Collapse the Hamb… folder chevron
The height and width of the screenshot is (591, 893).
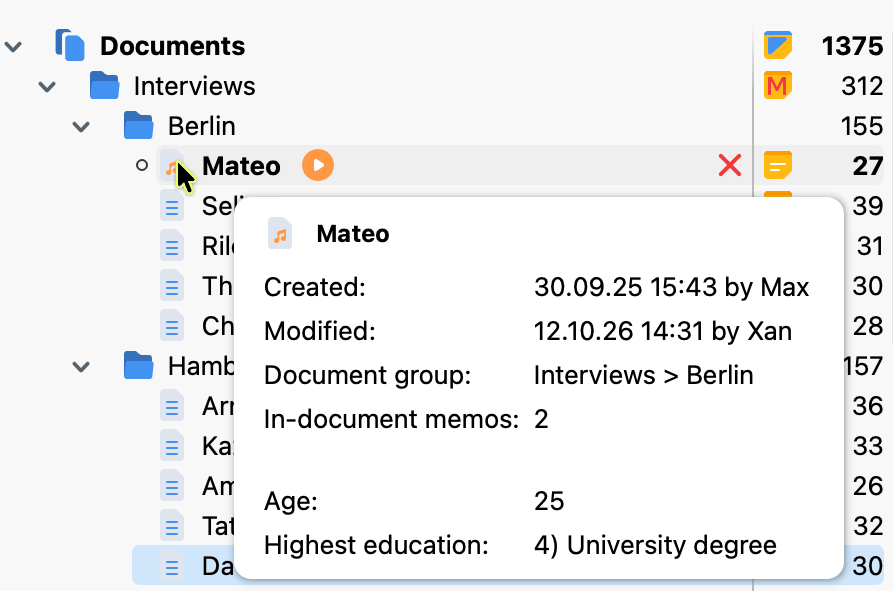(x=81, y=367)
